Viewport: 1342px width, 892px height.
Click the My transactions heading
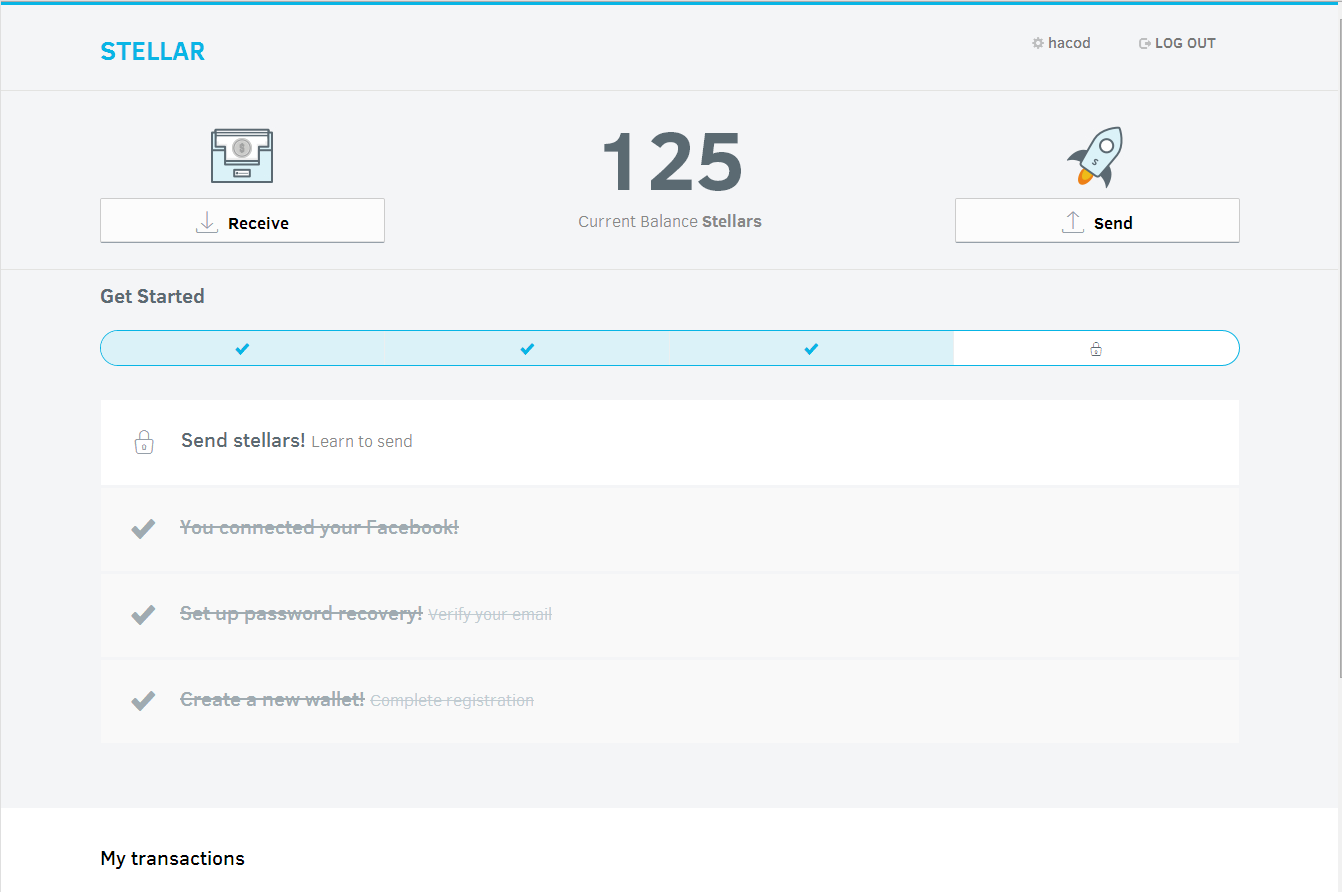pyautogui.click(x=172, y=858)
